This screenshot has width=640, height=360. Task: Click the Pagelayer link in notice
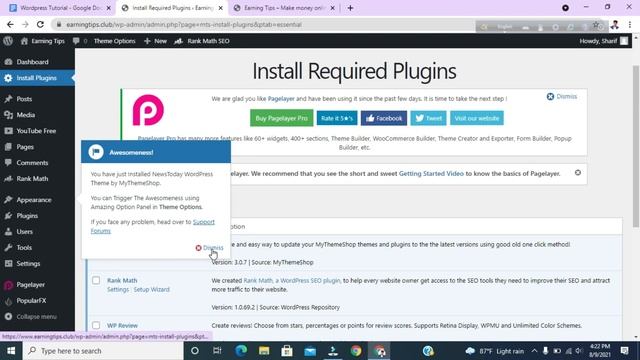tap(281, 99)
